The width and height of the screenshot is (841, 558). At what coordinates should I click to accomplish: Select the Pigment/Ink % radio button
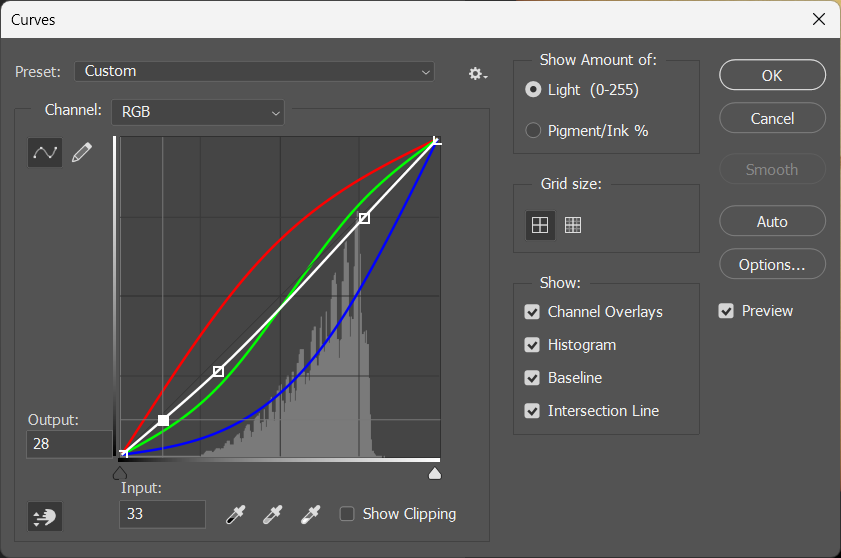pos(533,131)
